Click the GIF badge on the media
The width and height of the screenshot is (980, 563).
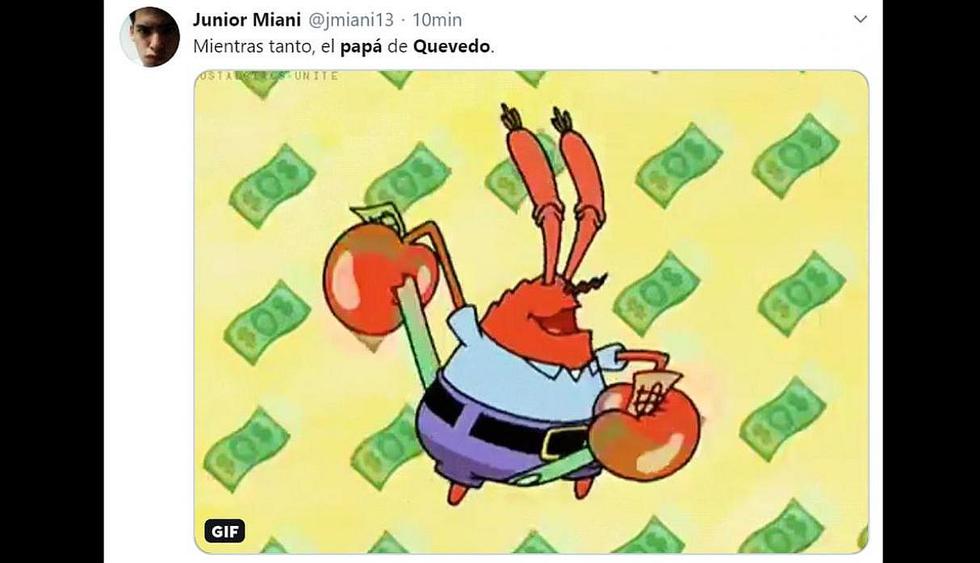point(224,531)
